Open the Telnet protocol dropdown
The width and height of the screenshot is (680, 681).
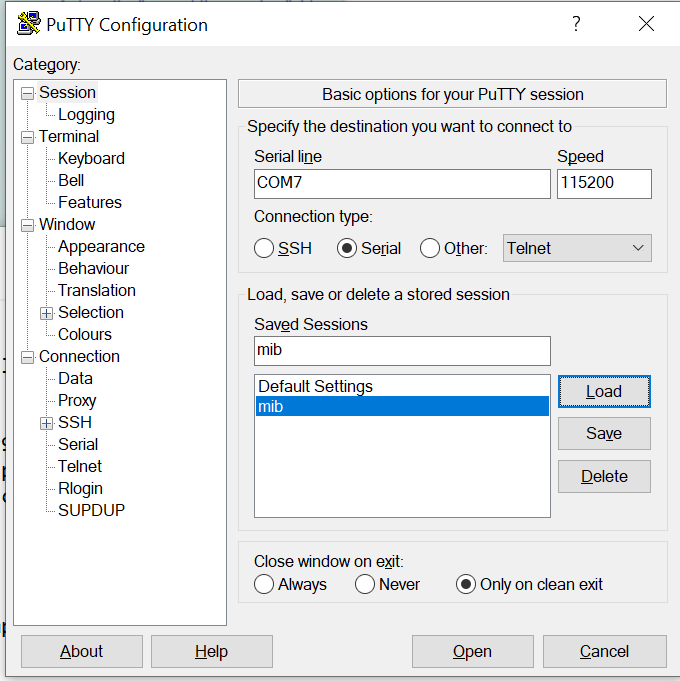(x=577, y=248)
